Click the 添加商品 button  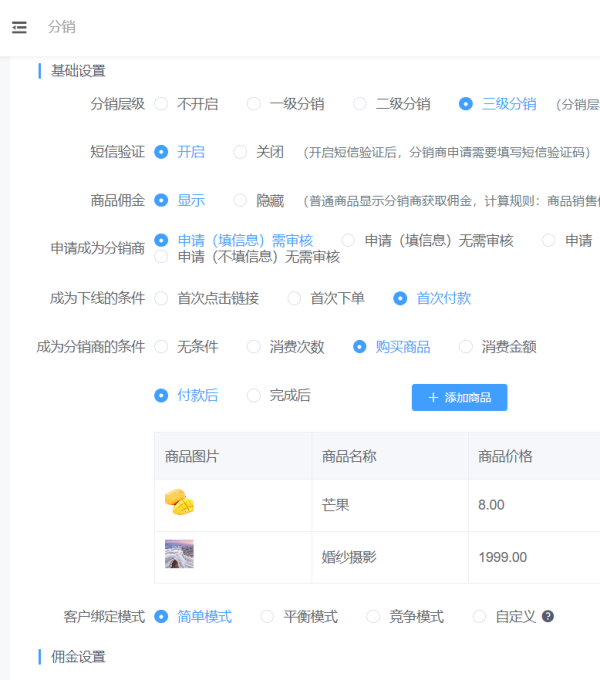point(460,397)
